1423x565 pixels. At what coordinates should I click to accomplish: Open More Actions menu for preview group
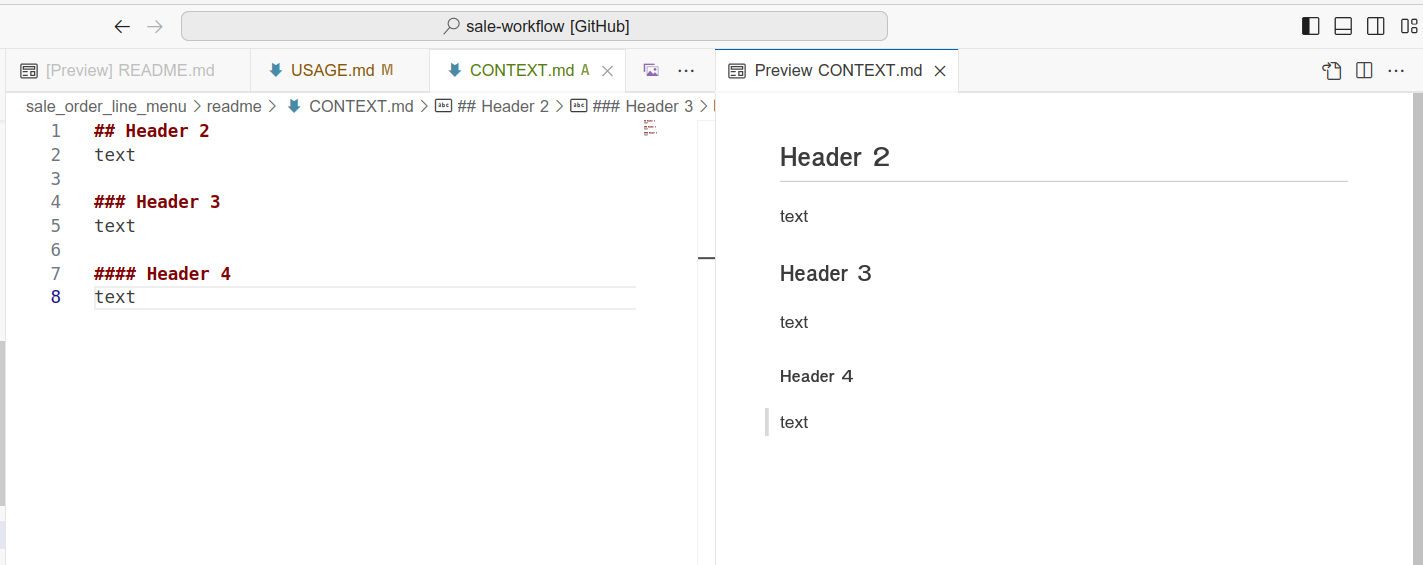coord(1397,70)
